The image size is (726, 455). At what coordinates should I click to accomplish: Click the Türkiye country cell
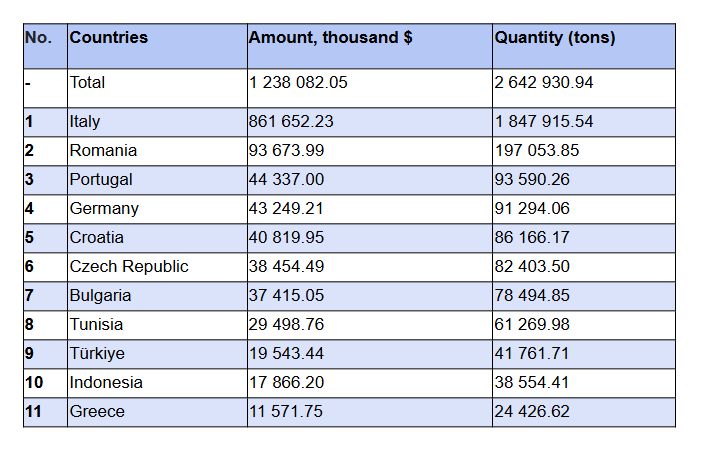(97, 354)
